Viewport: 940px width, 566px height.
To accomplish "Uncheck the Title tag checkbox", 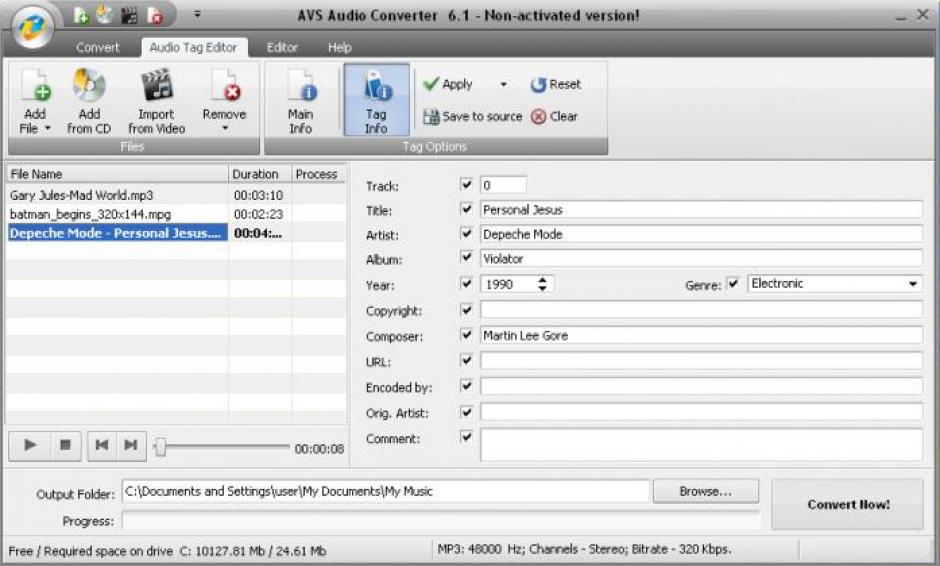I will point(466,210).
